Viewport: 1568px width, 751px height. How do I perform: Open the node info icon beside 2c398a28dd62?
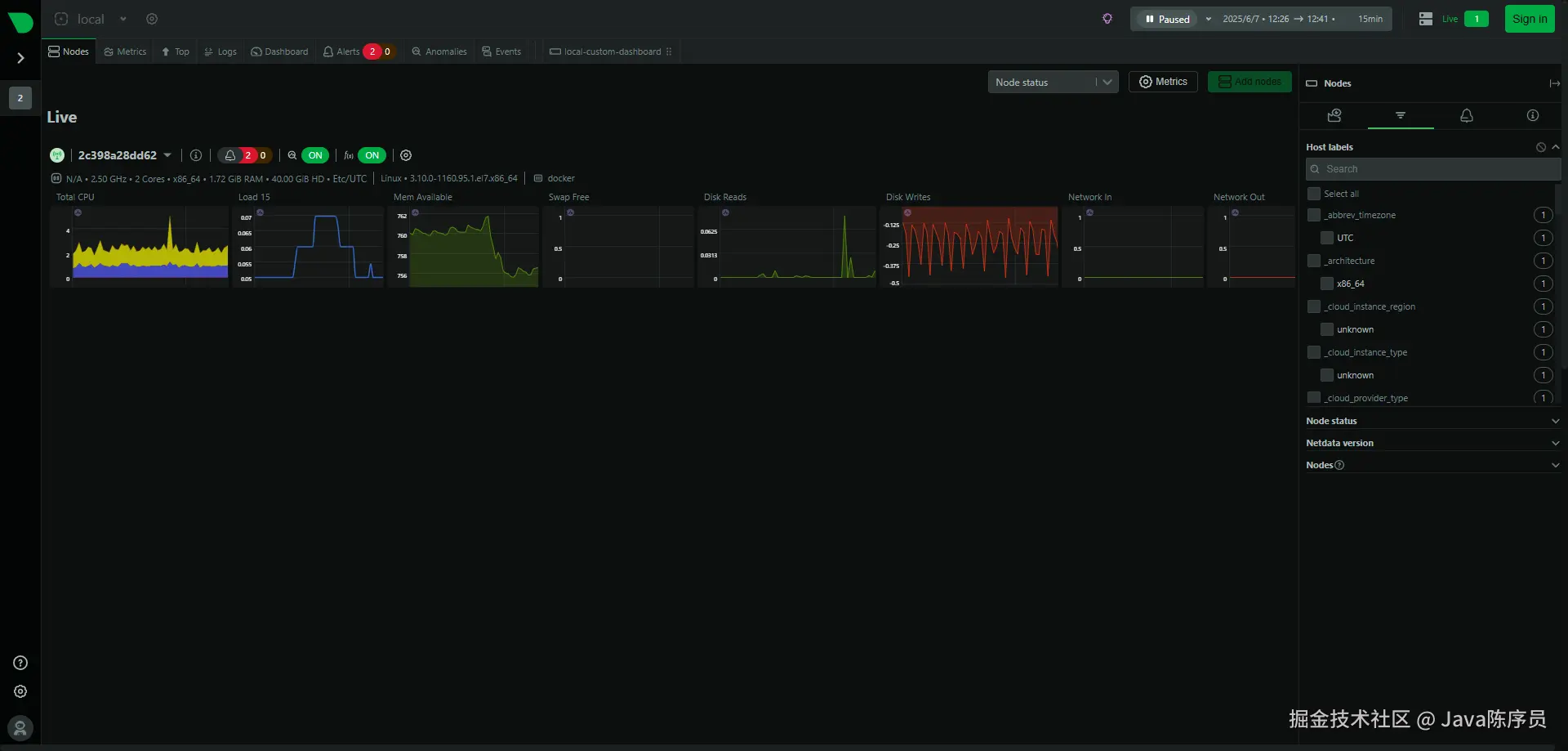click(196, 155)
